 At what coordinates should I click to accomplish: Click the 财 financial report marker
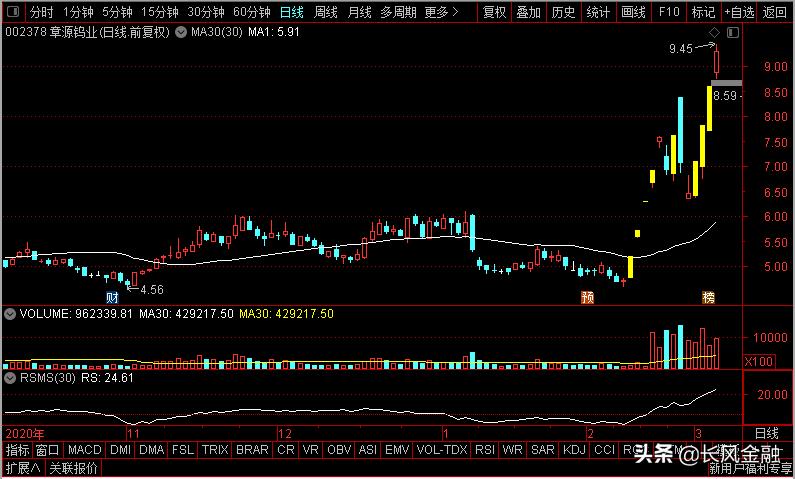112,297
